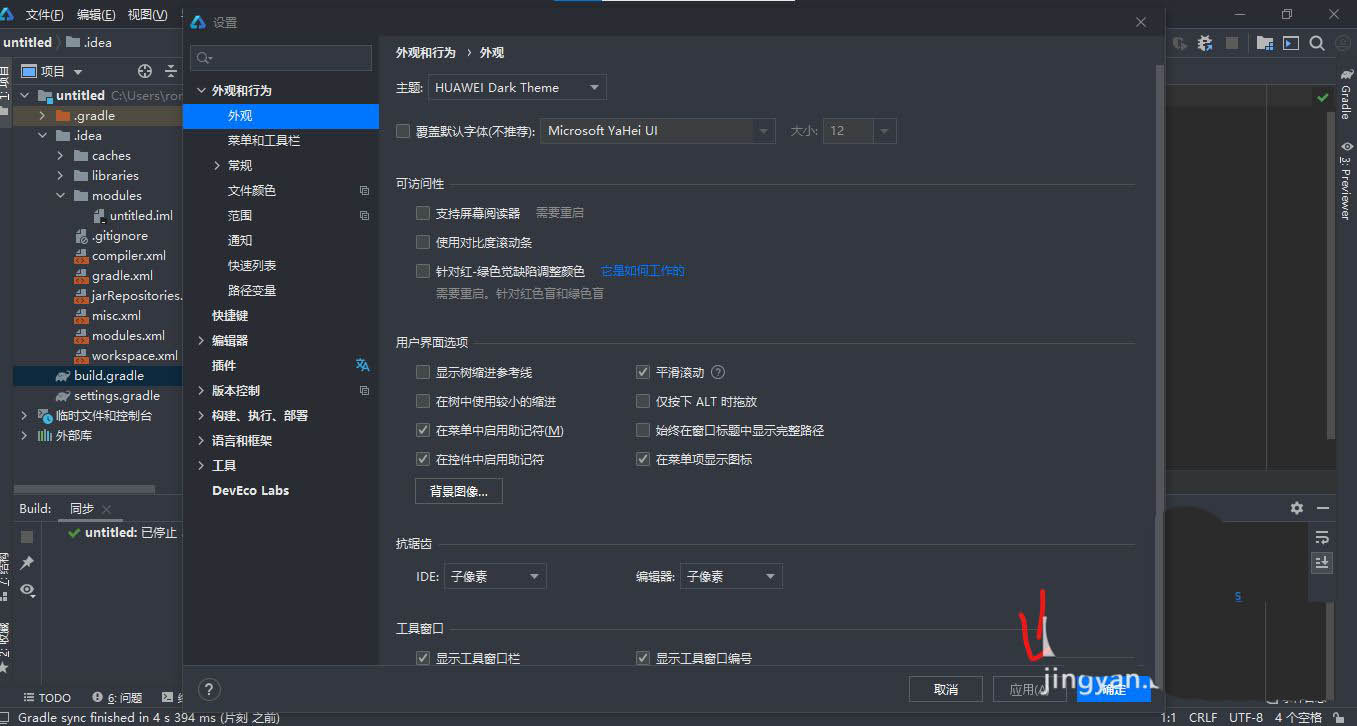
Task: Enable 显示树缩进参考线 checkbox
Action: point(423,372)
